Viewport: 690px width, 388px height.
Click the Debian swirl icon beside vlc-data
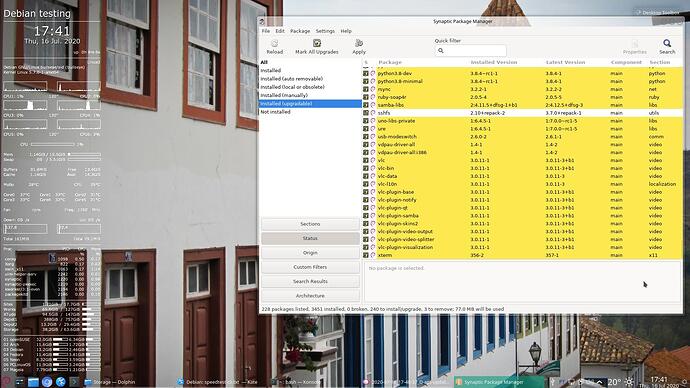373,176
